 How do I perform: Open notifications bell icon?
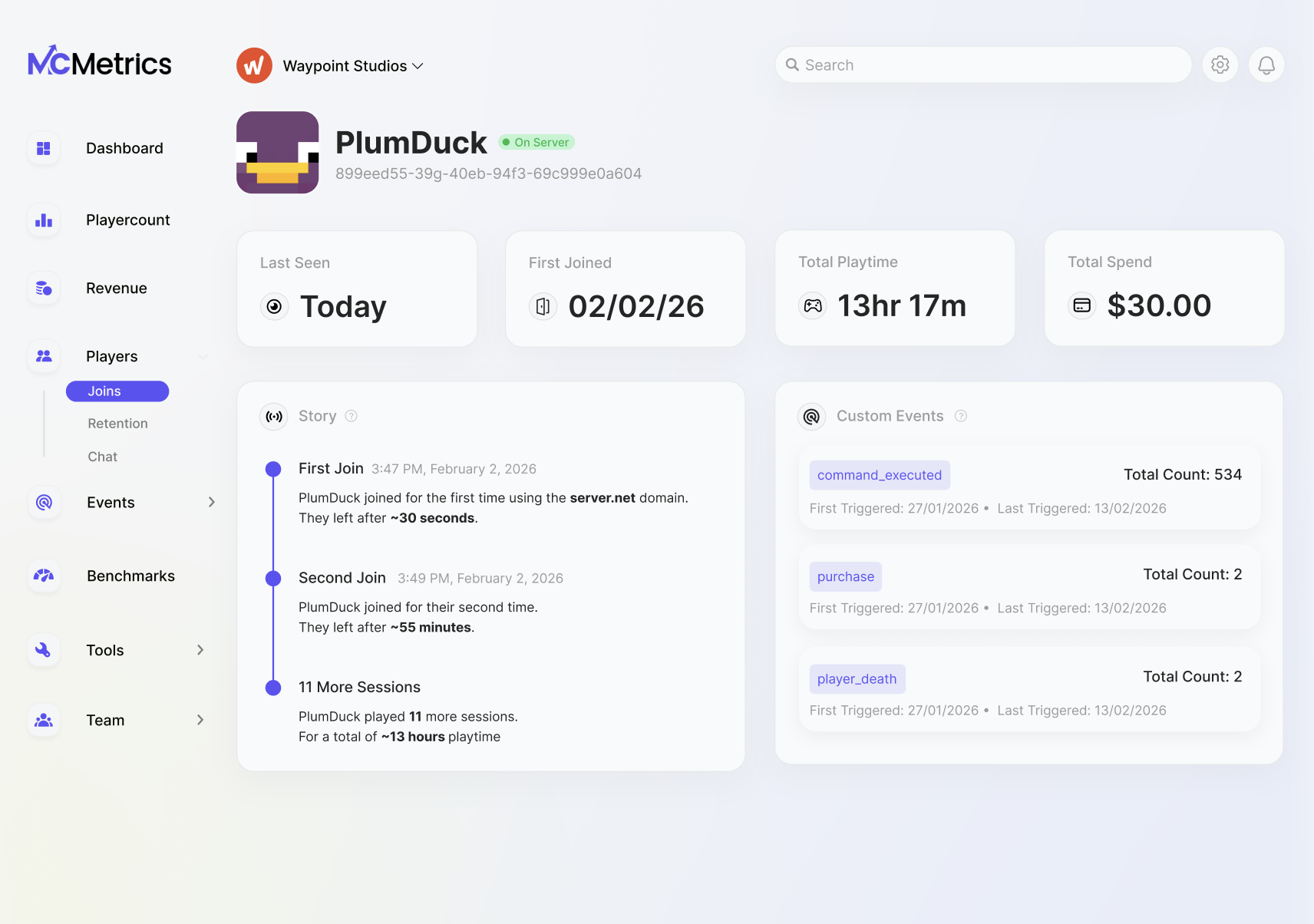tap(1266, 65)
